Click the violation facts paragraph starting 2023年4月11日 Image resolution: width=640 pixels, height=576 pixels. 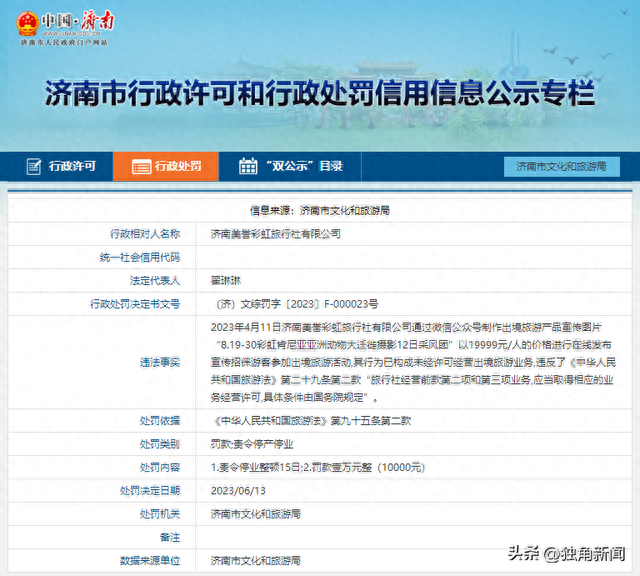click(x=413, y=362)
